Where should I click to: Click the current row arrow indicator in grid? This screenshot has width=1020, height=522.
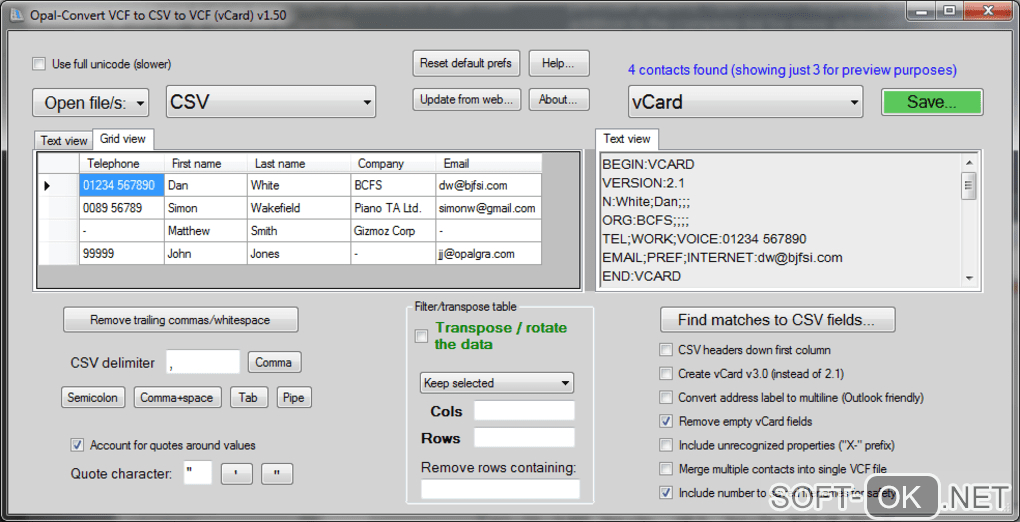pos(47,186)
